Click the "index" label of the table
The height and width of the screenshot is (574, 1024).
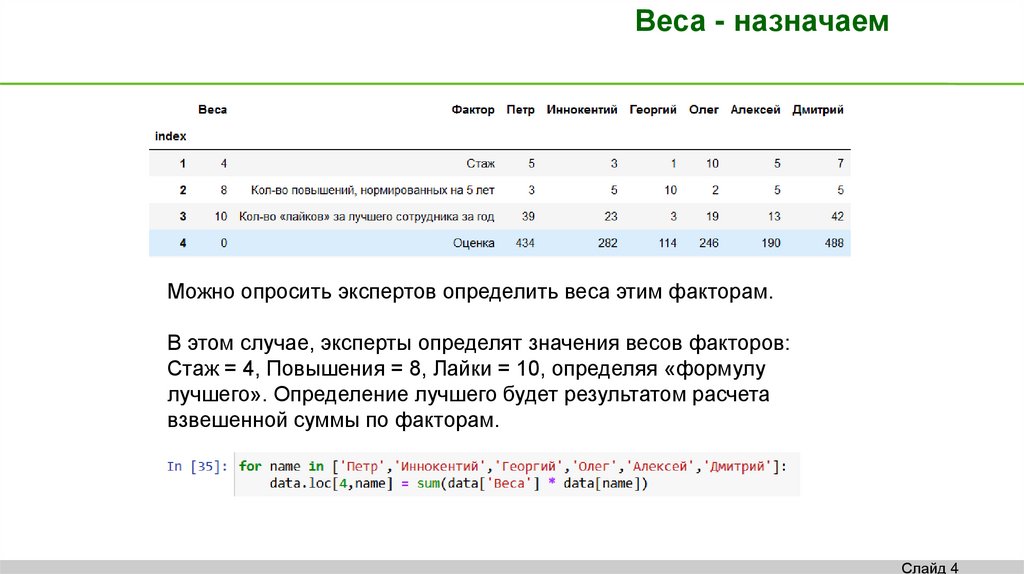click(170, 136)
